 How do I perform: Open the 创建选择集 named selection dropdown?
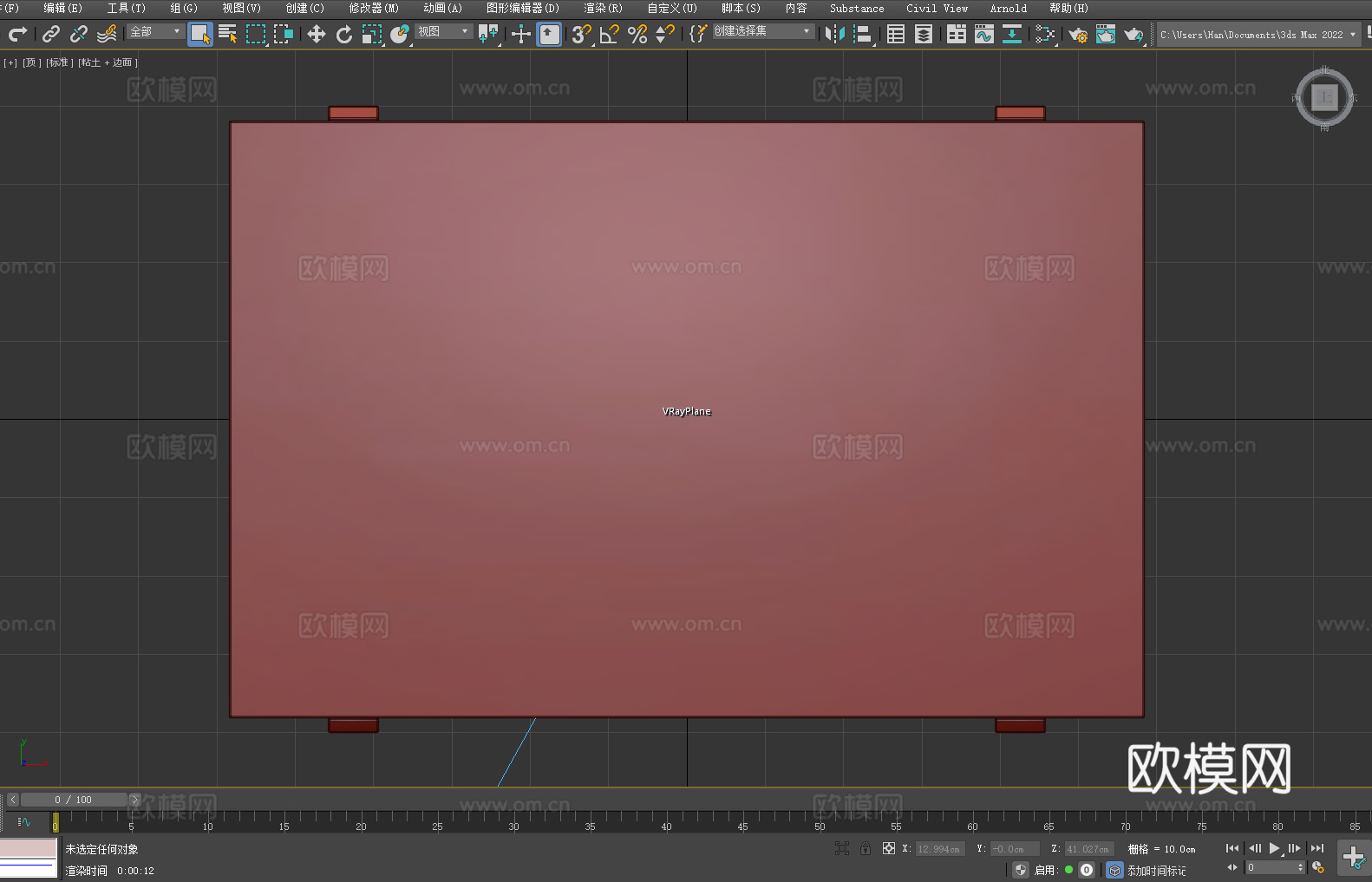[763, 31]
